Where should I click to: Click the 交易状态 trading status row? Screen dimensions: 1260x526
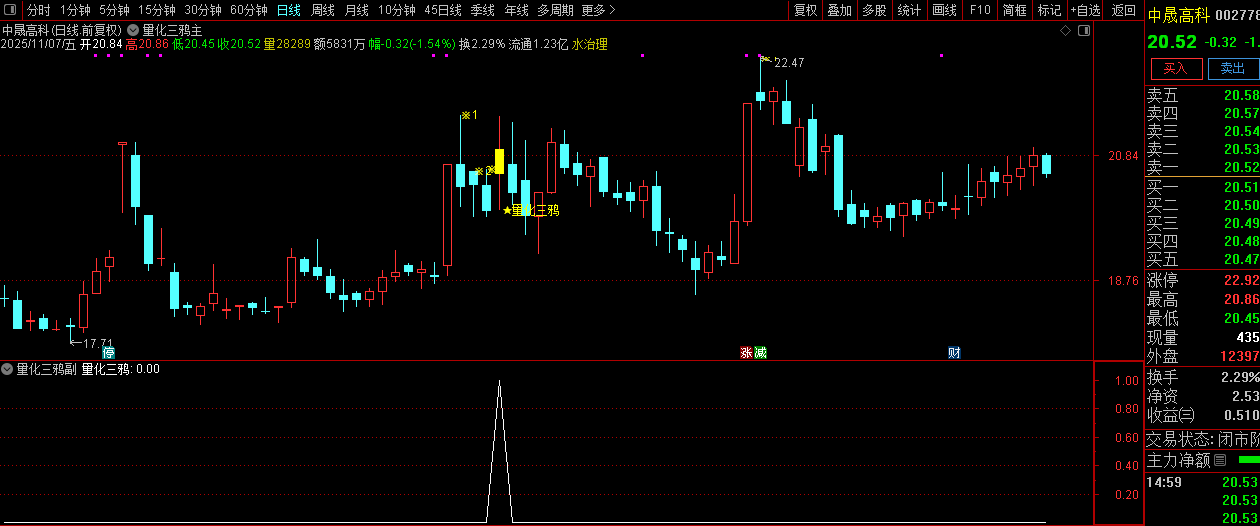click(x=1202, y=439)
